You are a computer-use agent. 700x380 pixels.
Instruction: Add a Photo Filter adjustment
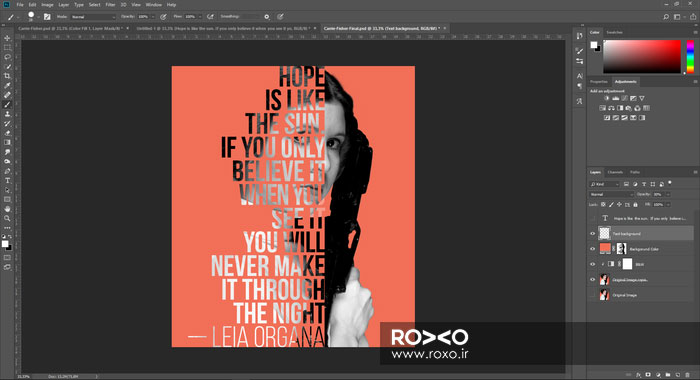(x=629, y=108)
